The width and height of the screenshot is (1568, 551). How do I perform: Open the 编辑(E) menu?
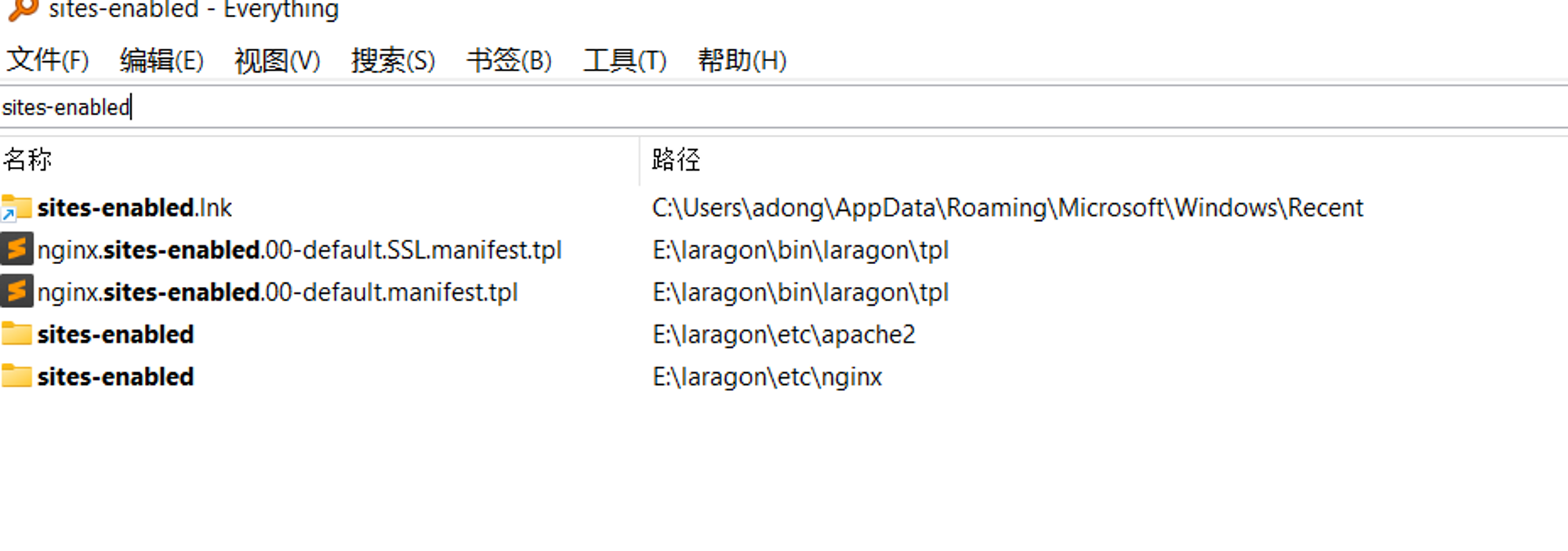click(162, 60)
